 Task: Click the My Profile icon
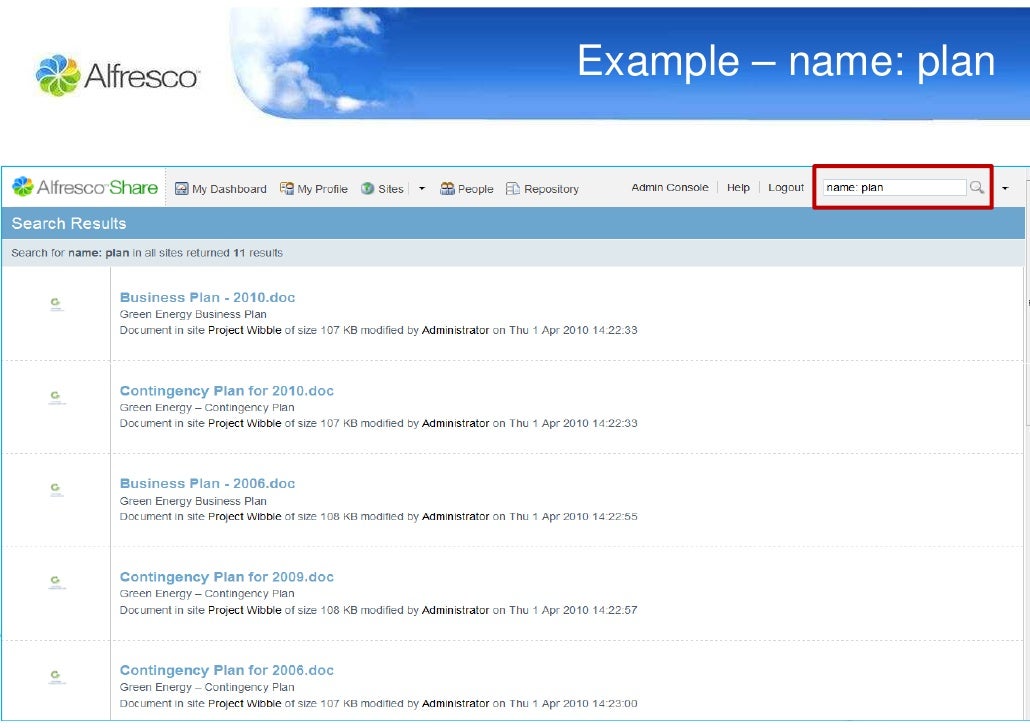(286, 189)
